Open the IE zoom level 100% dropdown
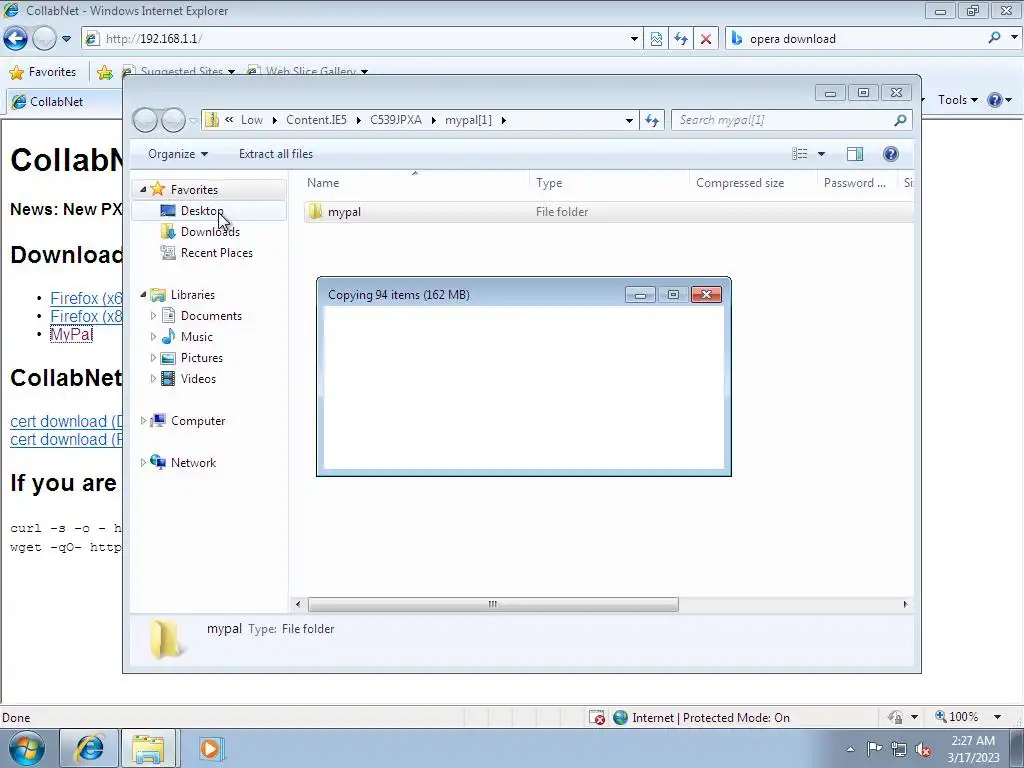Image resolution: width=1024 pixels, height=768 pixels. pos(997,717)
